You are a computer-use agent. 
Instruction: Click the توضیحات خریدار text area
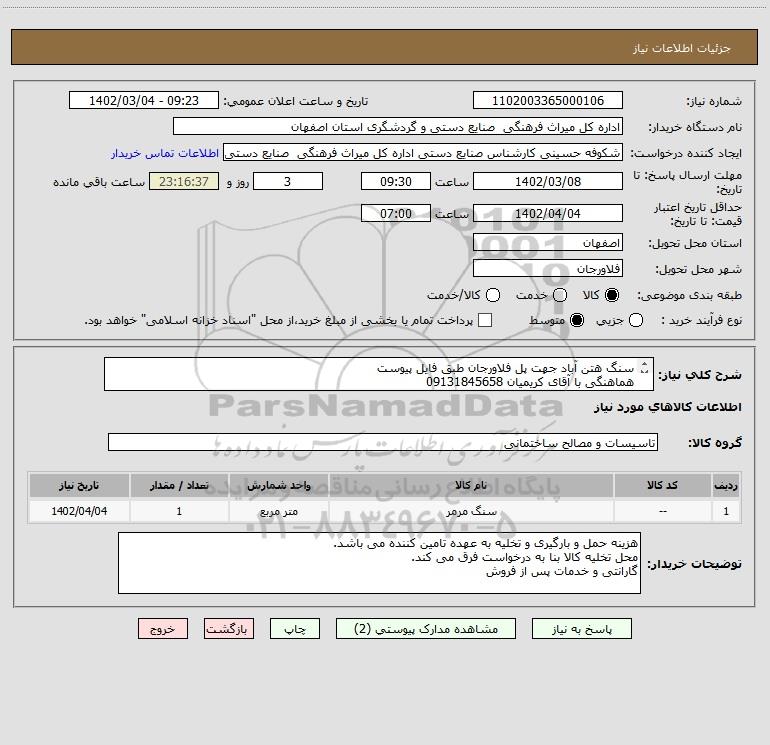(379, 563)
